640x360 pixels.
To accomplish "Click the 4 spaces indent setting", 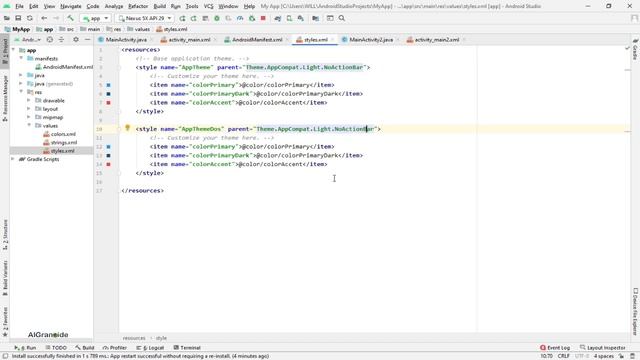I will [x=604, y=356].
